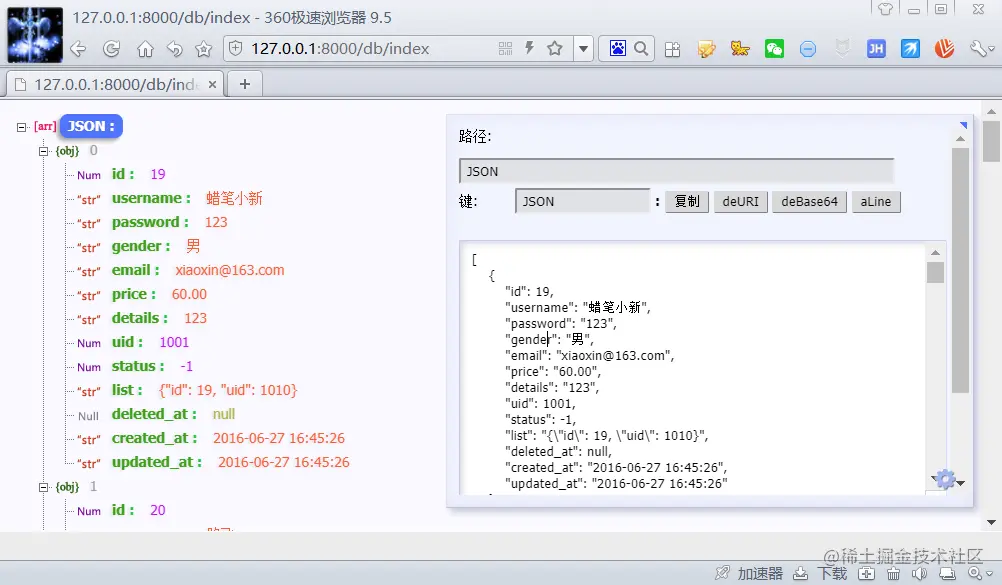Select the updated_at key in the tree
This screenshot has height=585, width=1002.
click(x=157, y=462)
